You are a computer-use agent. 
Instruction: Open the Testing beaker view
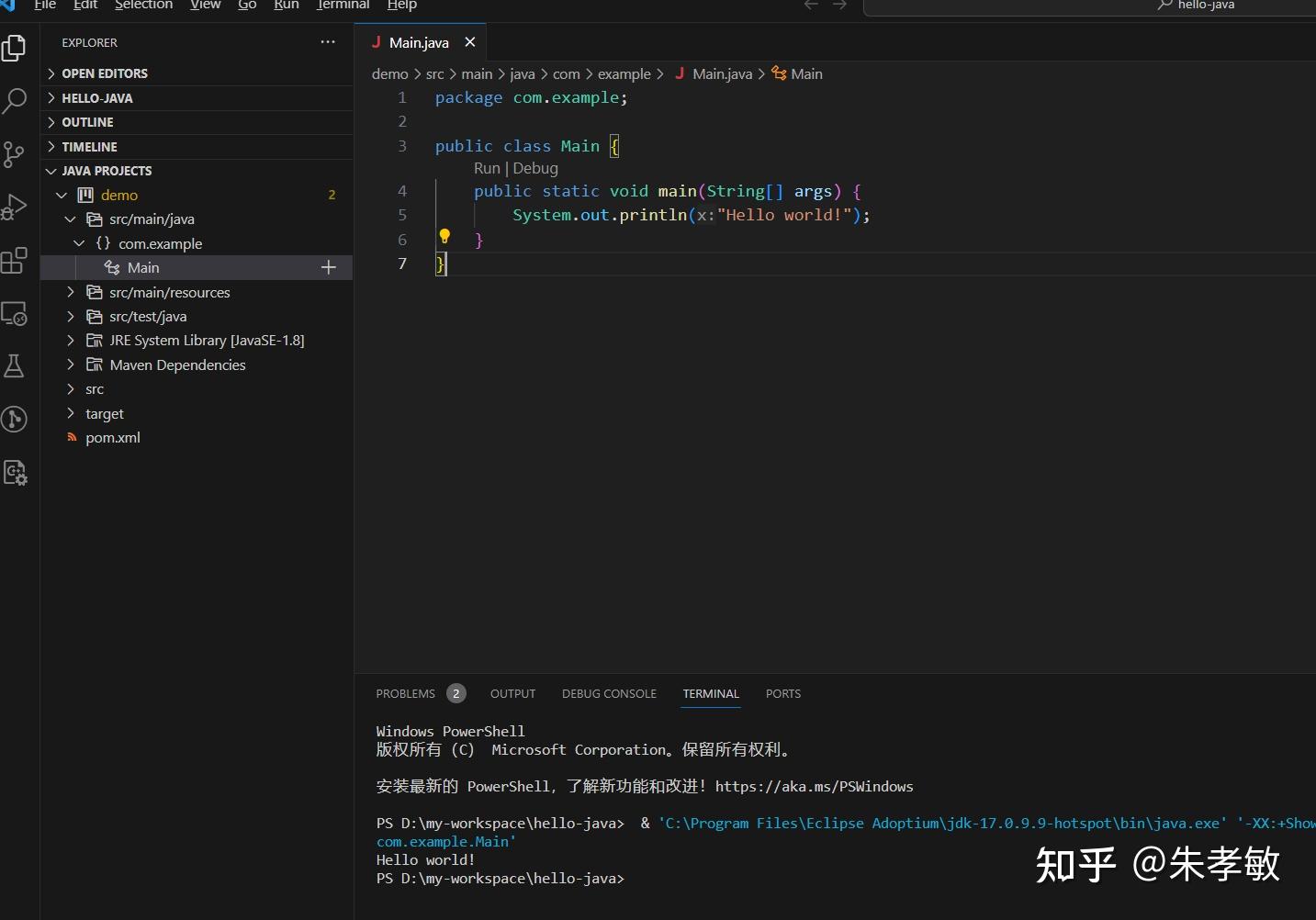[x=16, y=365]
